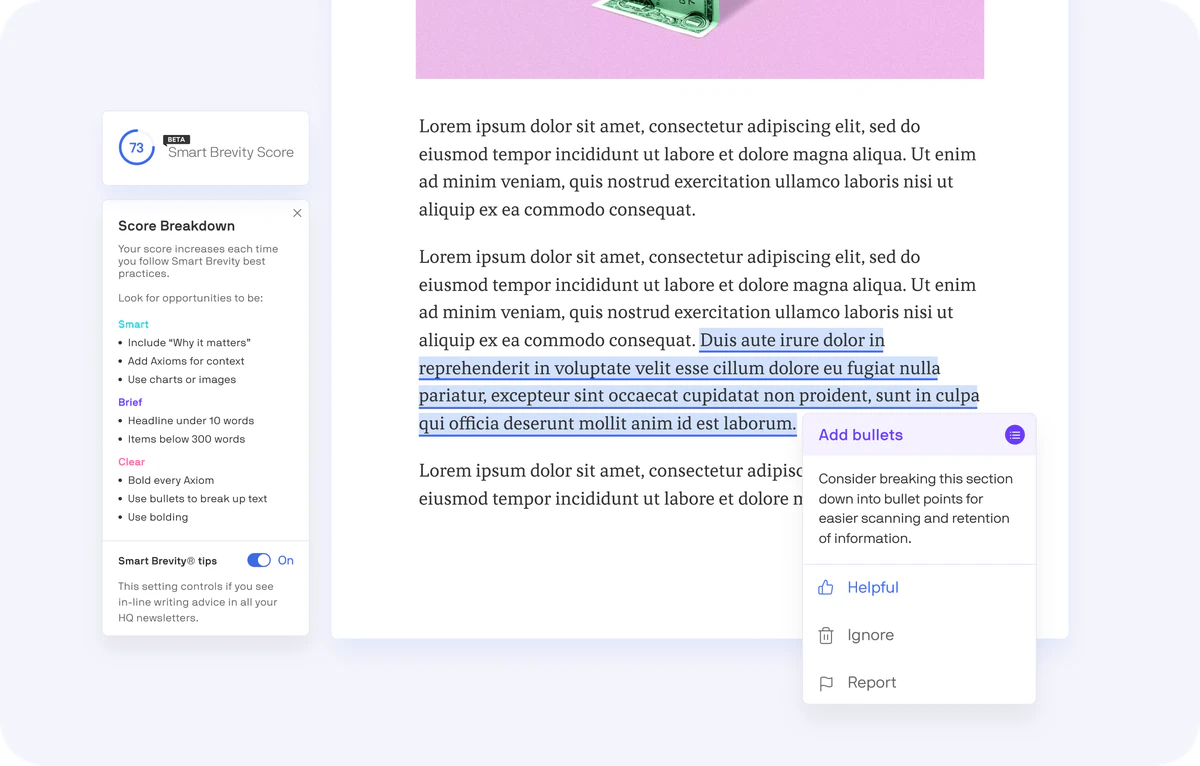Click the flag icon beside Report
This screenshot has height=766, width=1200.
[x=826, y=684]
